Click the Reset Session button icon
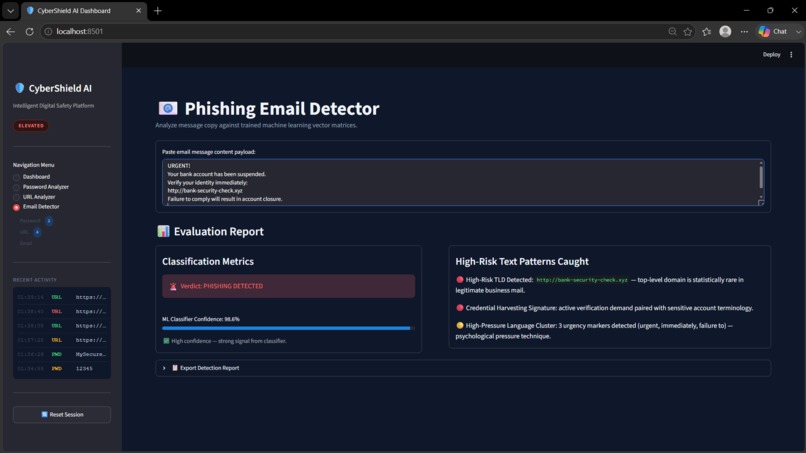Image resolution: width=806 pixels, height=453 pixels. 44,414
